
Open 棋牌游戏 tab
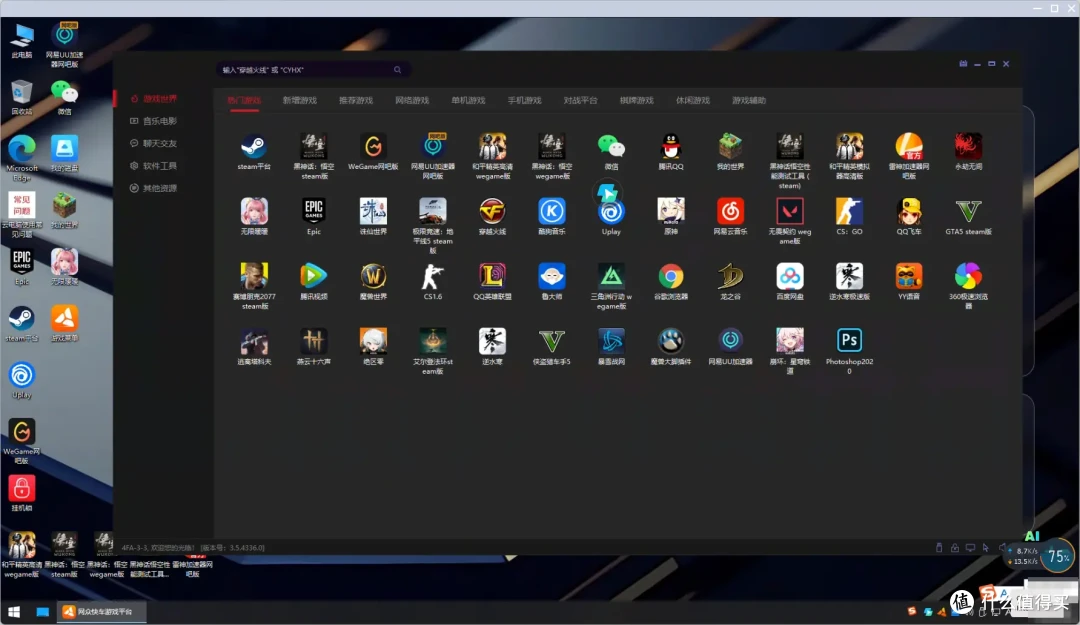coord(636,101)
